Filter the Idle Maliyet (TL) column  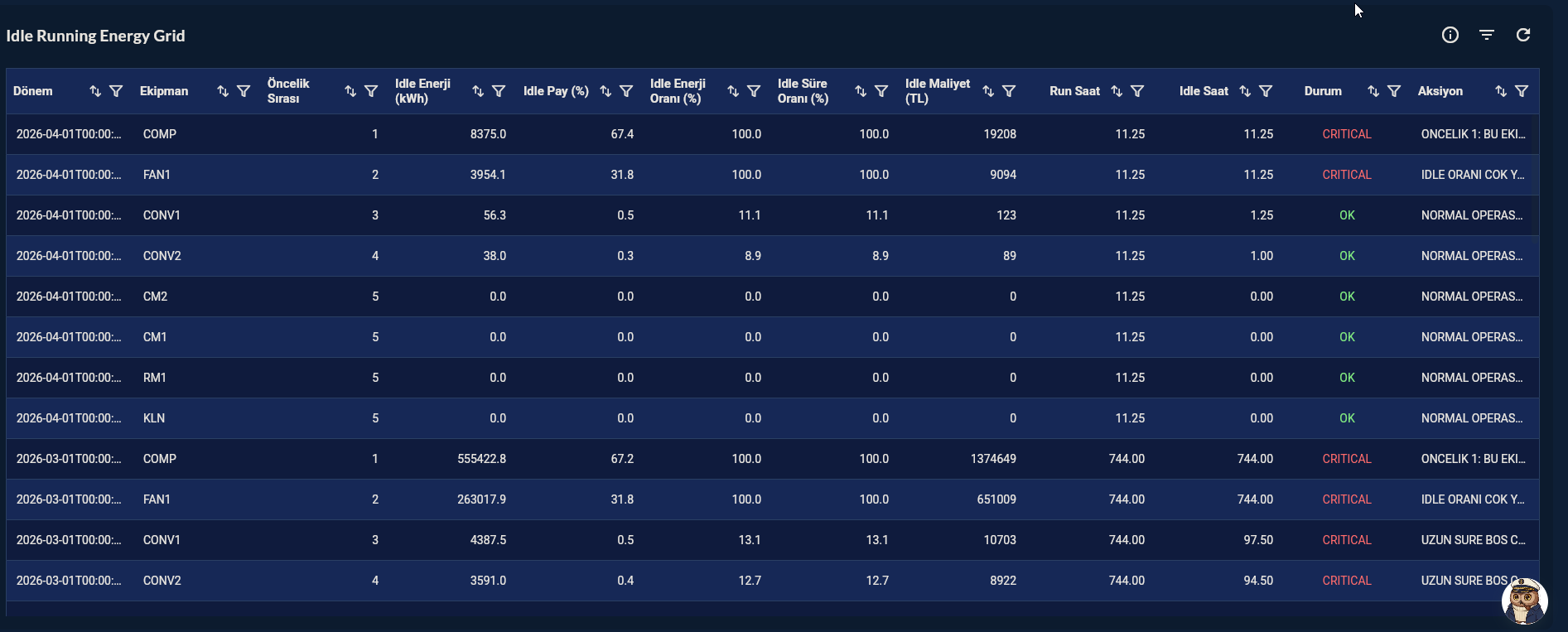pyautogui.click(x=1009, y=91)
